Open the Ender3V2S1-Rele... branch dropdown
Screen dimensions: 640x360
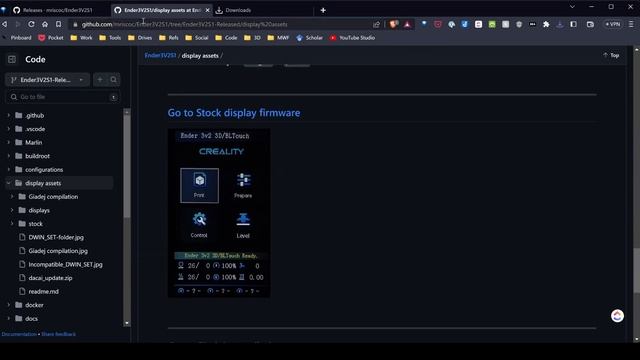tap(47, 80)
